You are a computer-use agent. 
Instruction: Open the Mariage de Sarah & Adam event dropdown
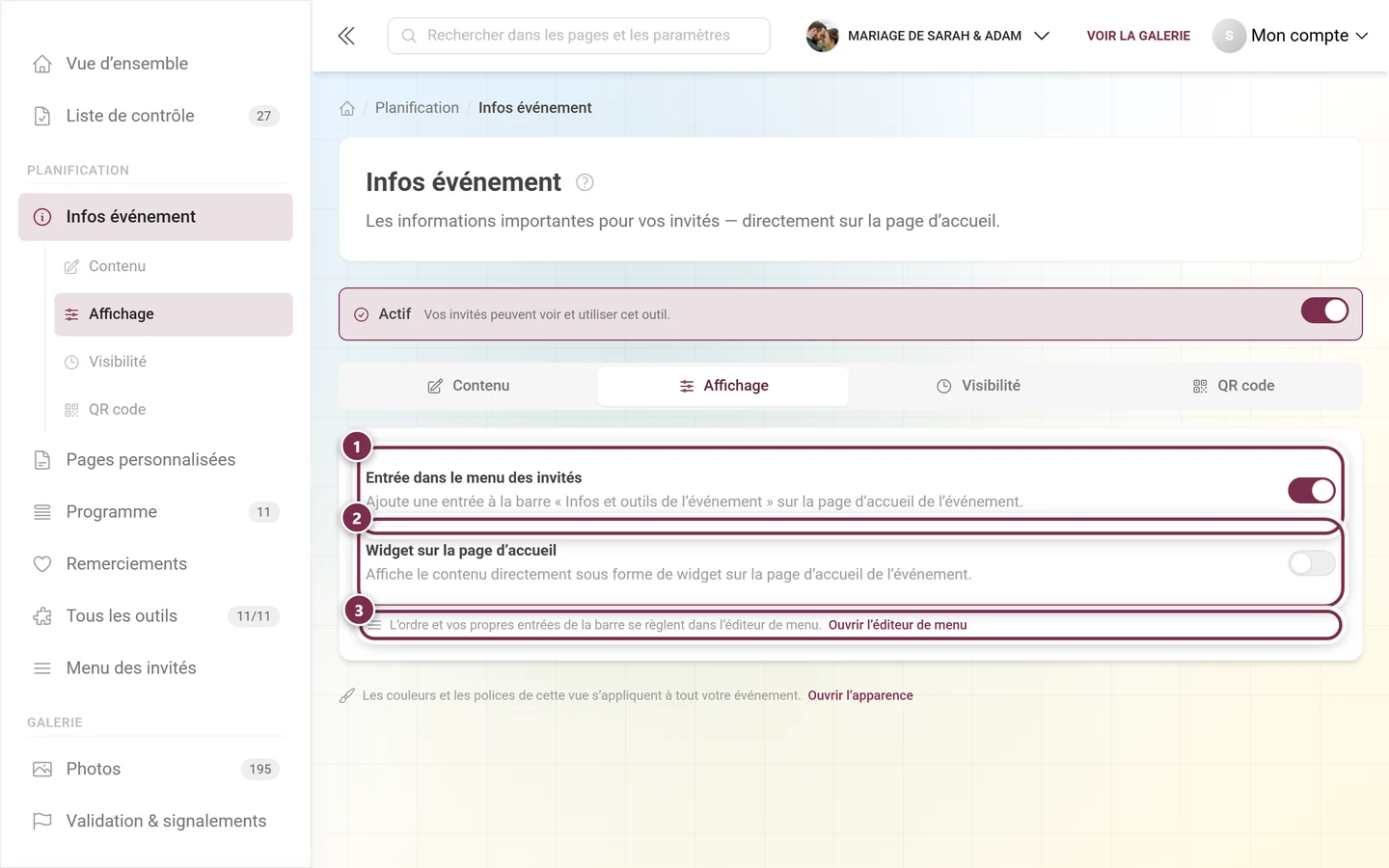928,36
